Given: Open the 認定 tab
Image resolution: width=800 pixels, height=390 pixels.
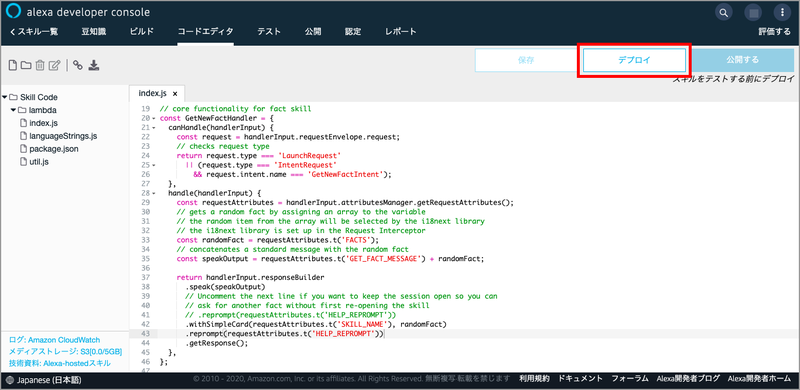Looking at the screenshot, I should [353, 32].
